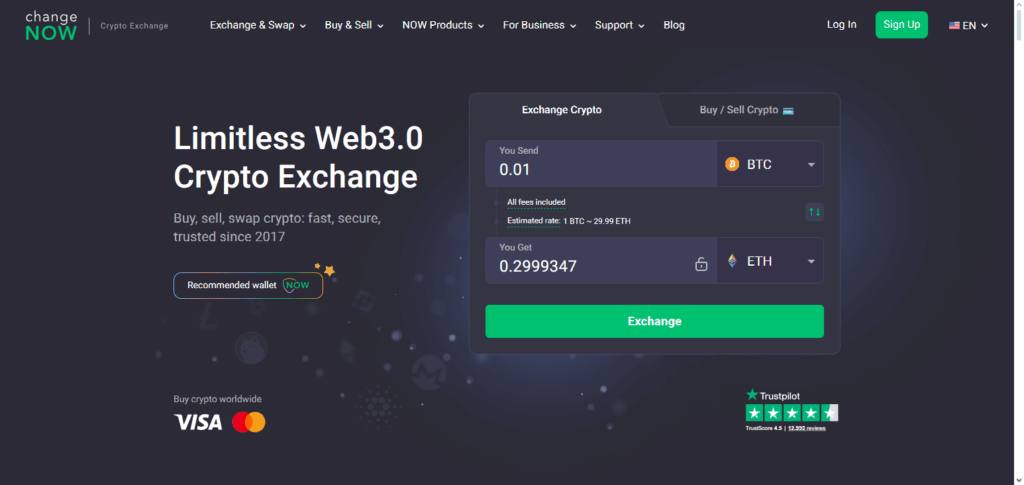Click the Buy crypto worldwide text
The image size is (1024, 485).
tap(217, 399)
